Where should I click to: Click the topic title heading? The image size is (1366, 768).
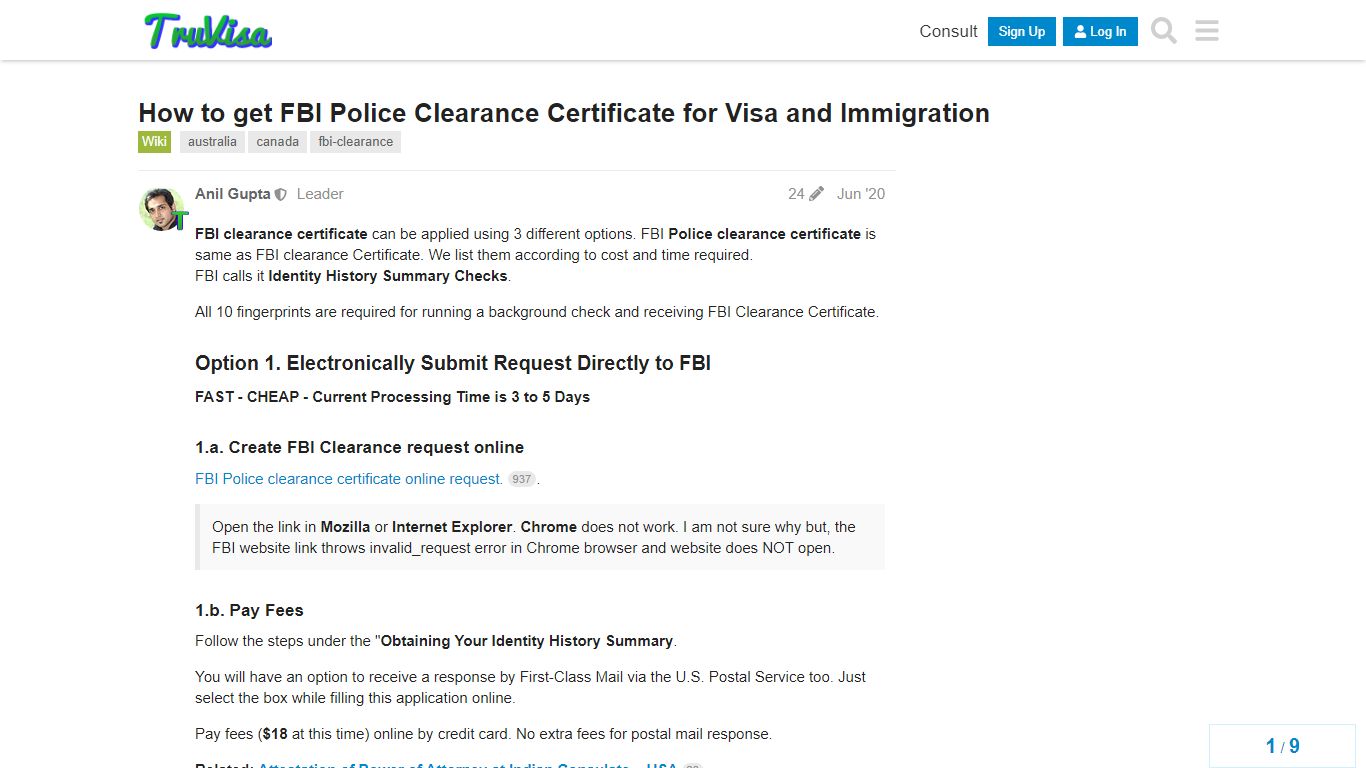(x=564, y=113)
